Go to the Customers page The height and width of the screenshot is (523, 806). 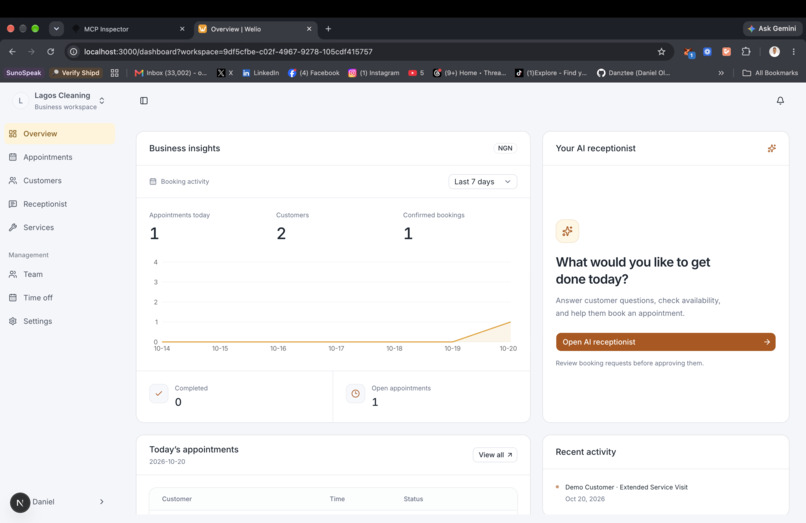coord(60,181)
